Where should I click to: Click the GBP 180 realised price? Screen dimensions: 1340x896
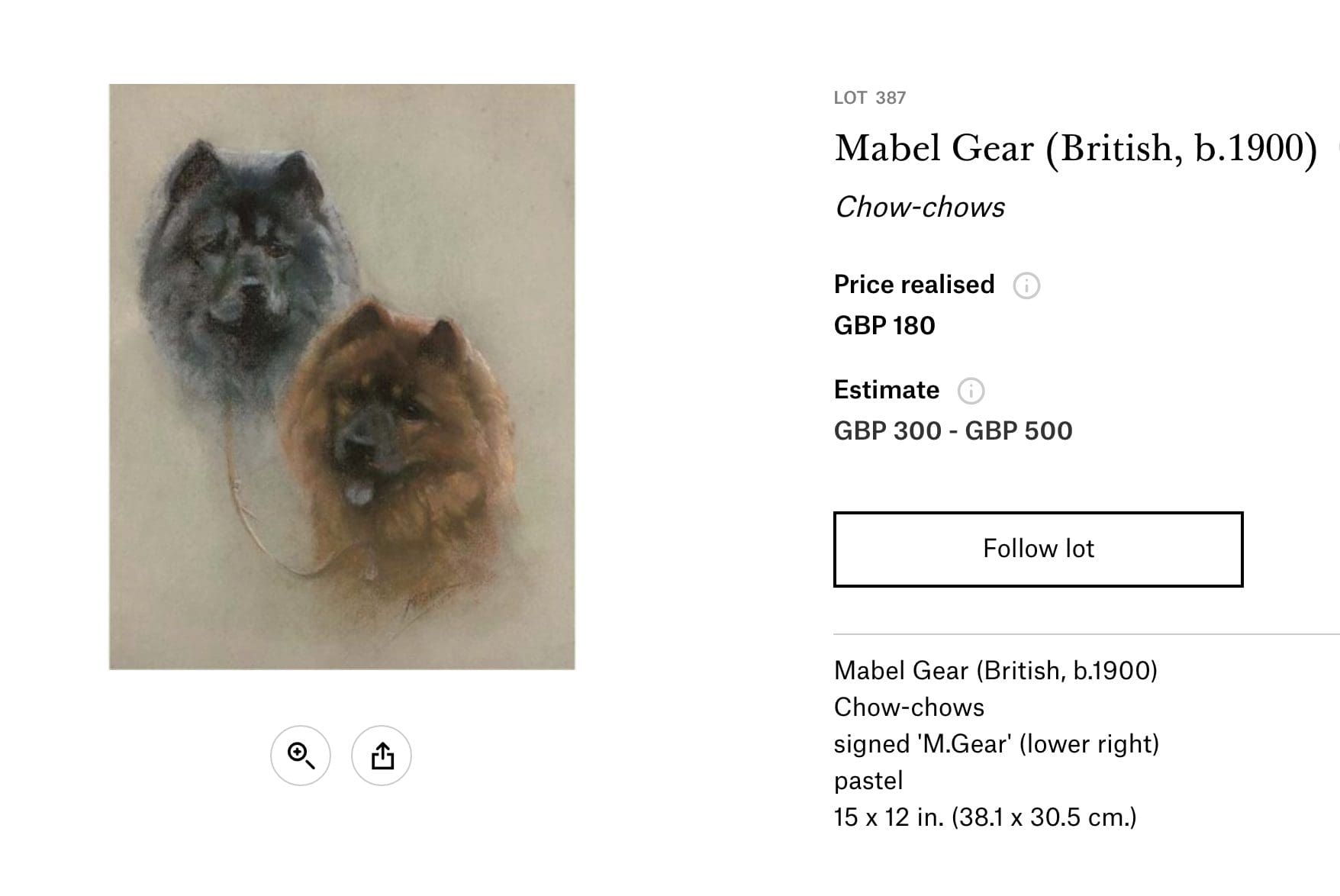(x=884, y=326)
